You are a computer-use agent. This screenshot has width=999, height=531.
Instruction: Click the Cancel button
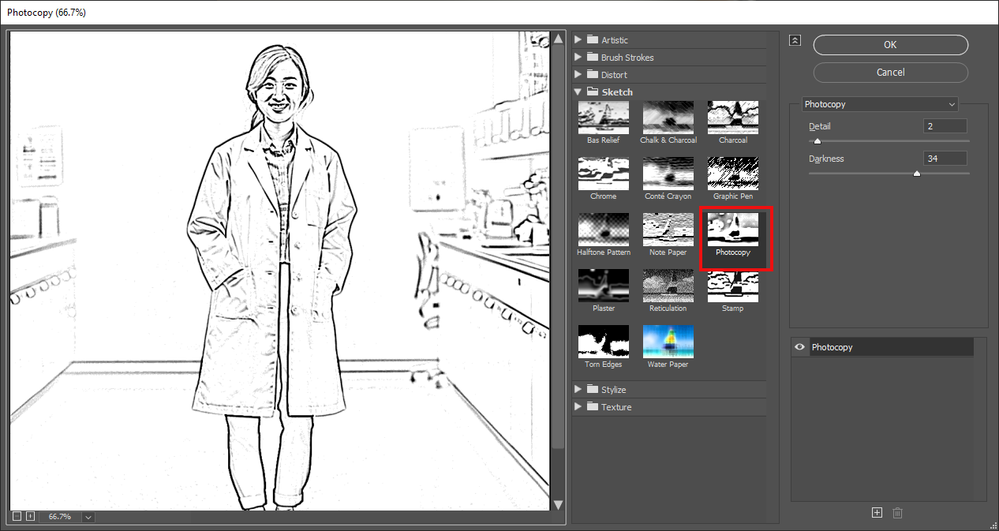pyautogui.click(x=890, y=72)
